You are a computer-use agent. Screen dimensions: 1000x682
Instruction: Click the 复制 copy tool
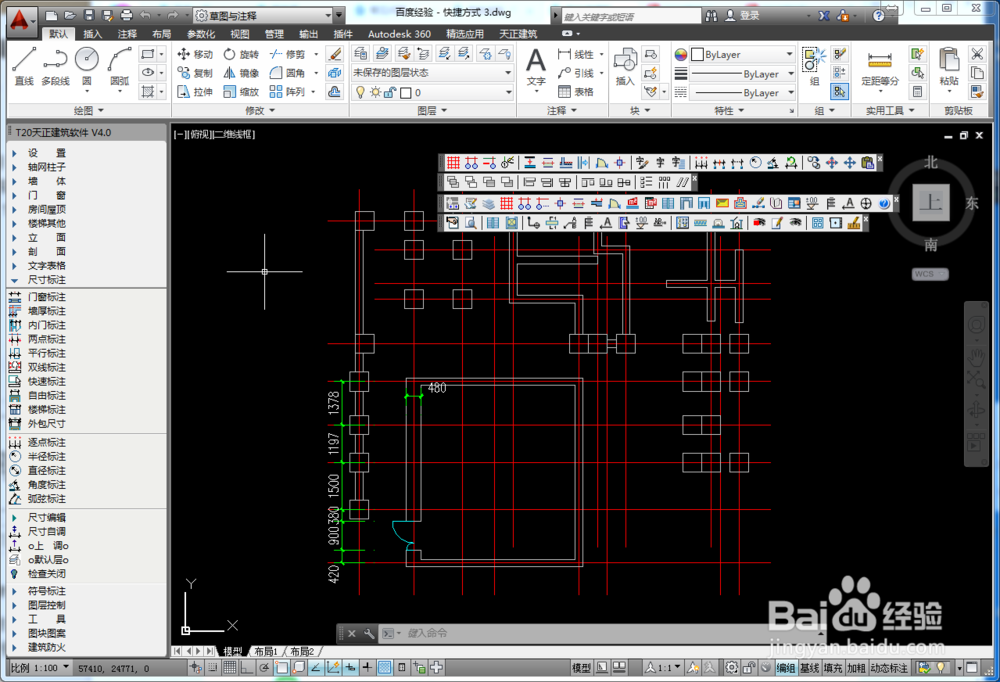tap(195, 73)
